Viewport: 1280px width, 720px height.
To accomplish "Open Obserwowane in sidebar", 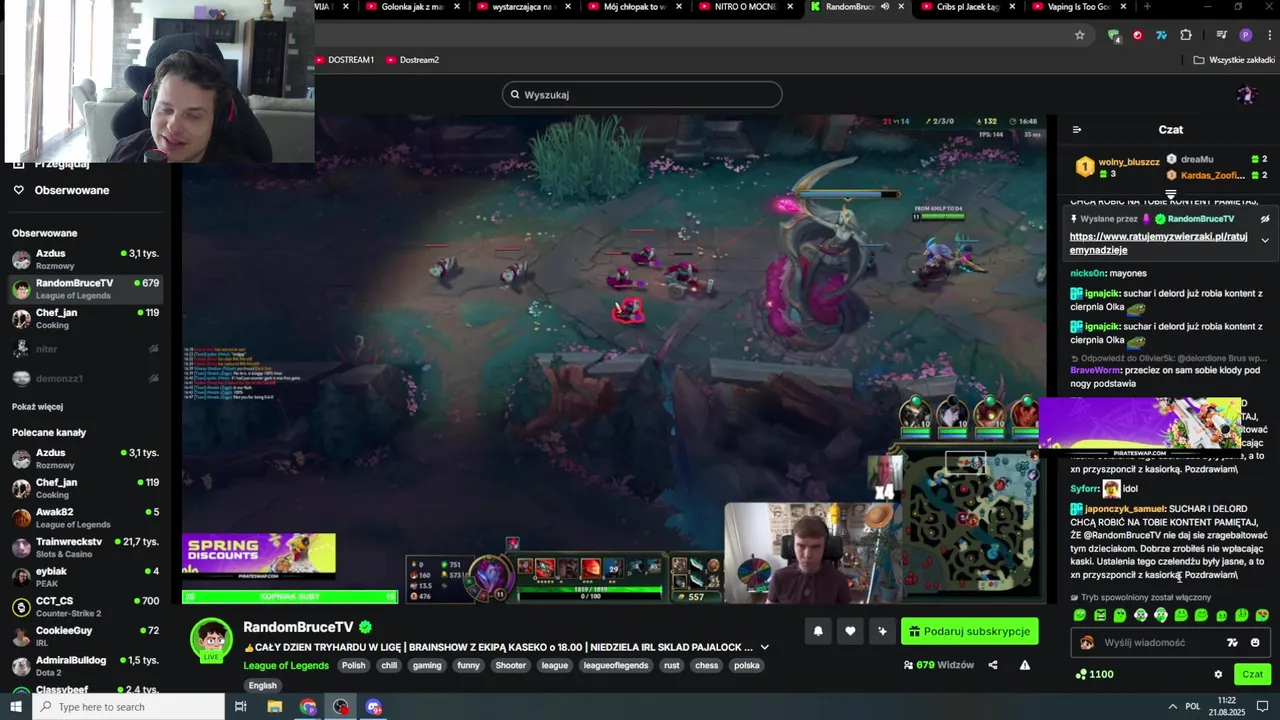I will pyautogui.click(x=72, y=191).
